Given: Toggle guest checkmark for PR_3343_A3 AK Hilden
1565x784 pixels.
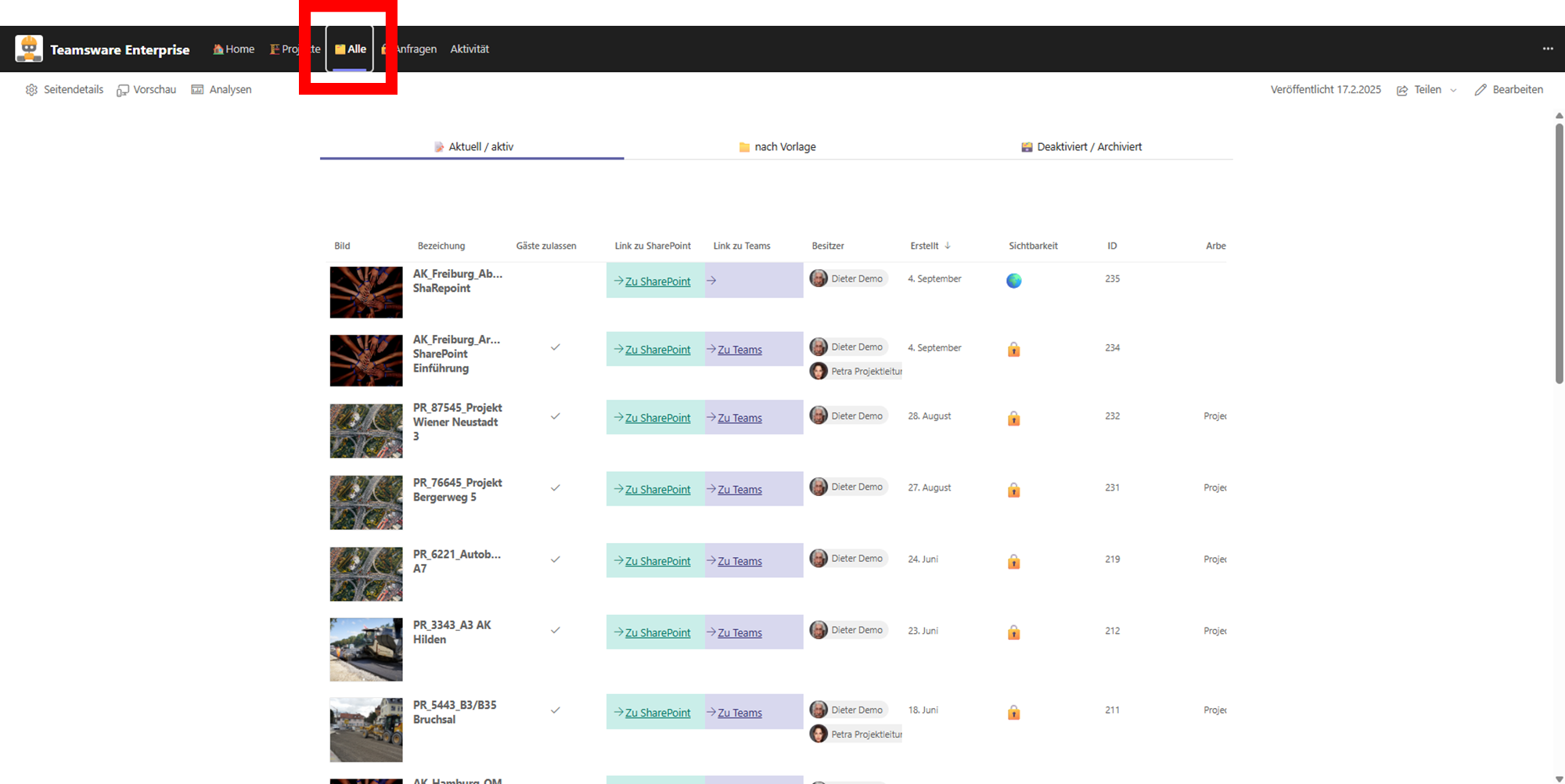Looking at the screenshot, I should coord(555,631).
